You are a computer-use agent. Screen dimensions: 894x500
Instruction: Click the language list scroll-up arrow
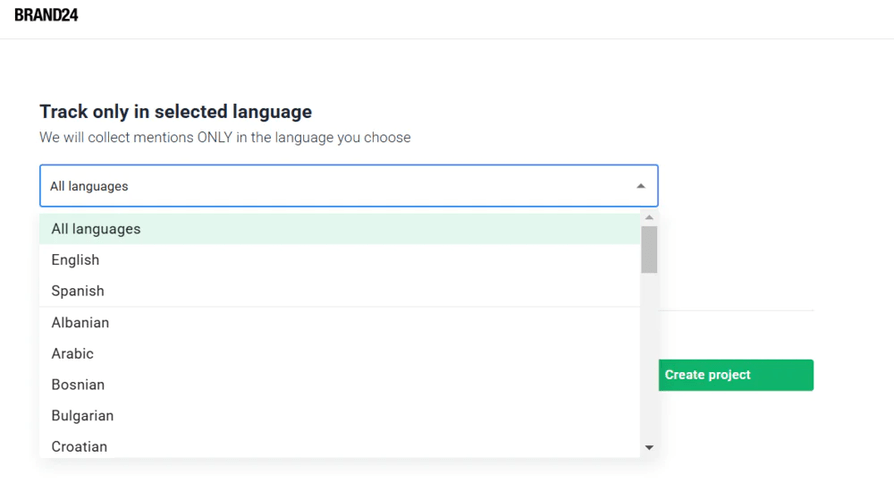pyautogui.click(x=649, y=218)
